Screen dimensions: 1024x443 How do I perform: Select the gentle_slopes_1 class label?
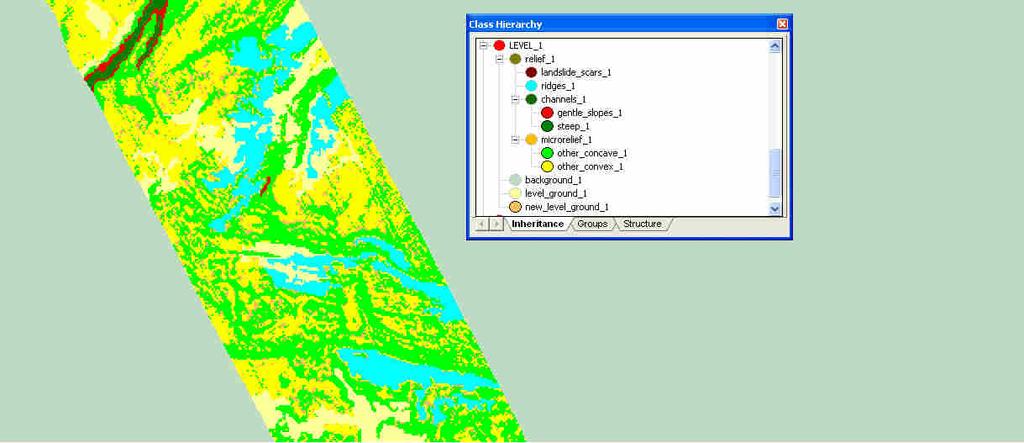coord(589,113)
